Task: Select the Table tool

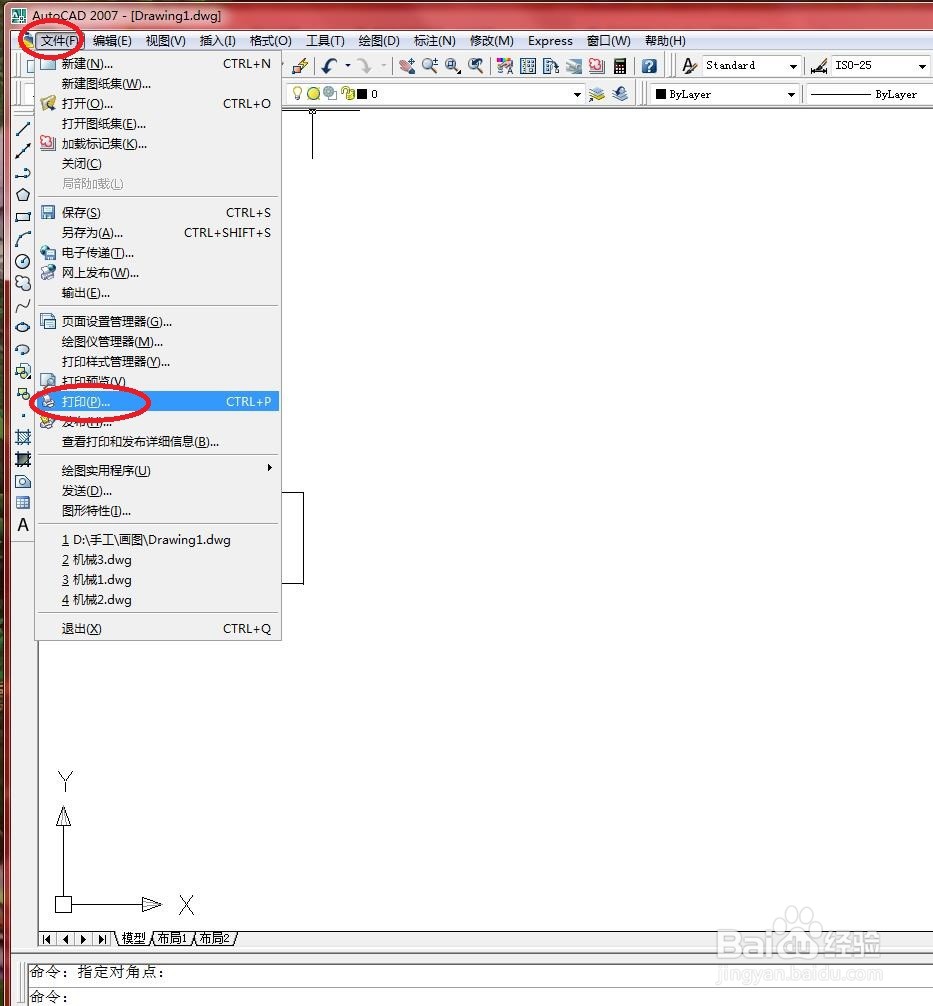Action: coord(22,503)
